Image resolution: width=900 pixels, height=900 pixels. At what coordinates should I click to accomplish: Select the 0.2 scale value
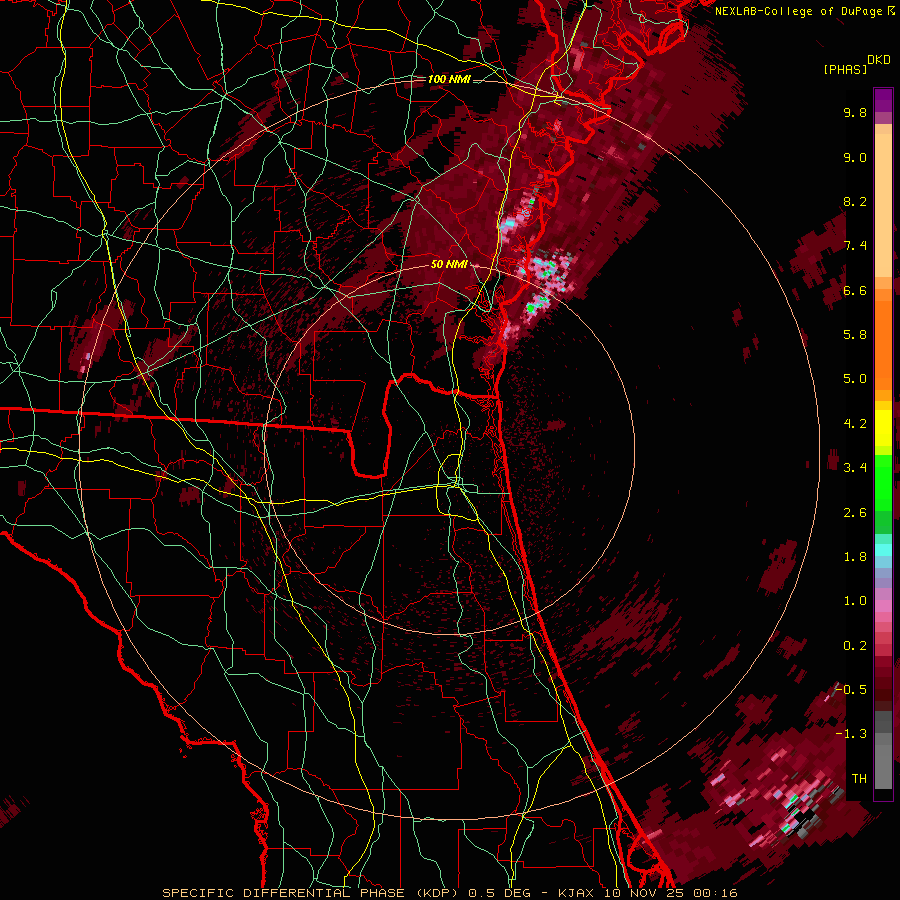click(855, 646)
